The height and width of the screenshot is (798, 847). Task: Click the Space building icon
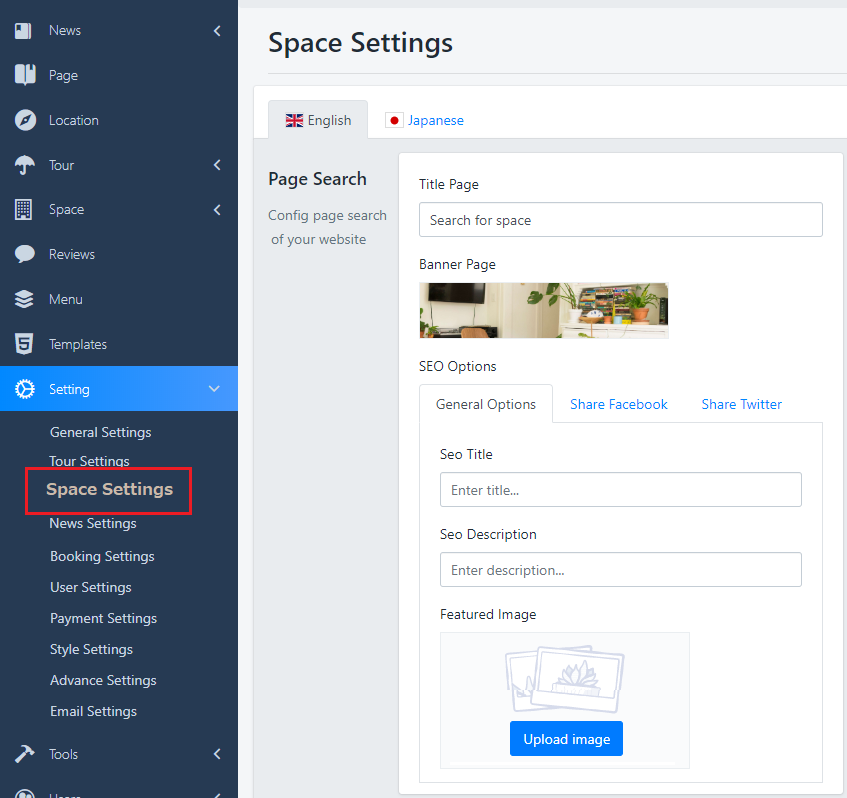pyautogui.click(x=24, y=210)
